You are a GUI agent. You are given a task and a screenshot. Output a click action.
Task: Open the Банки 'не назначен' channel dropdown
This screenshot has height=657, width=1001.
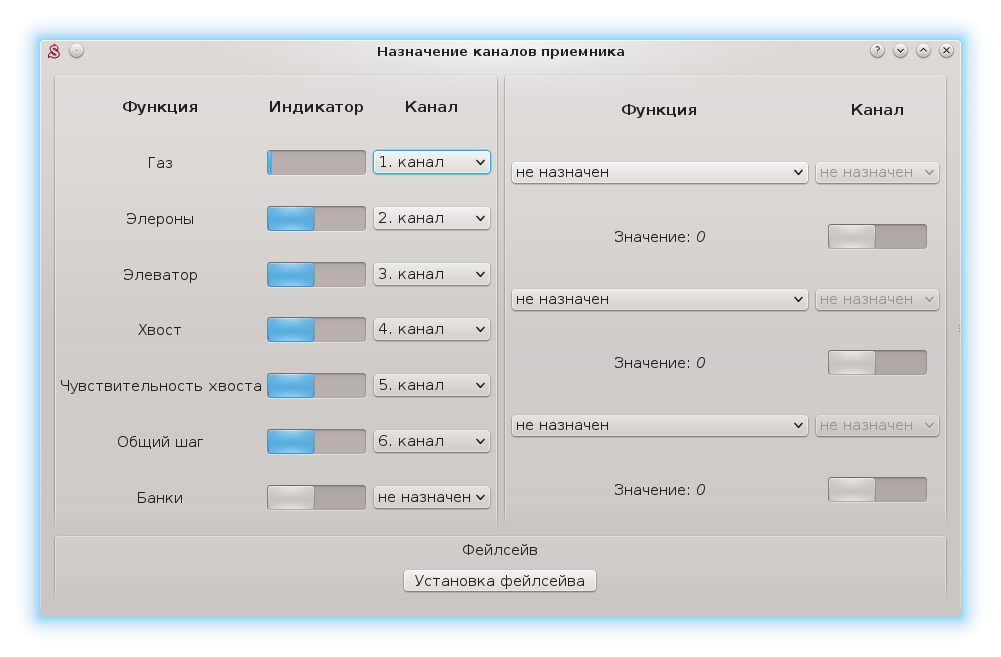[431, 497]
